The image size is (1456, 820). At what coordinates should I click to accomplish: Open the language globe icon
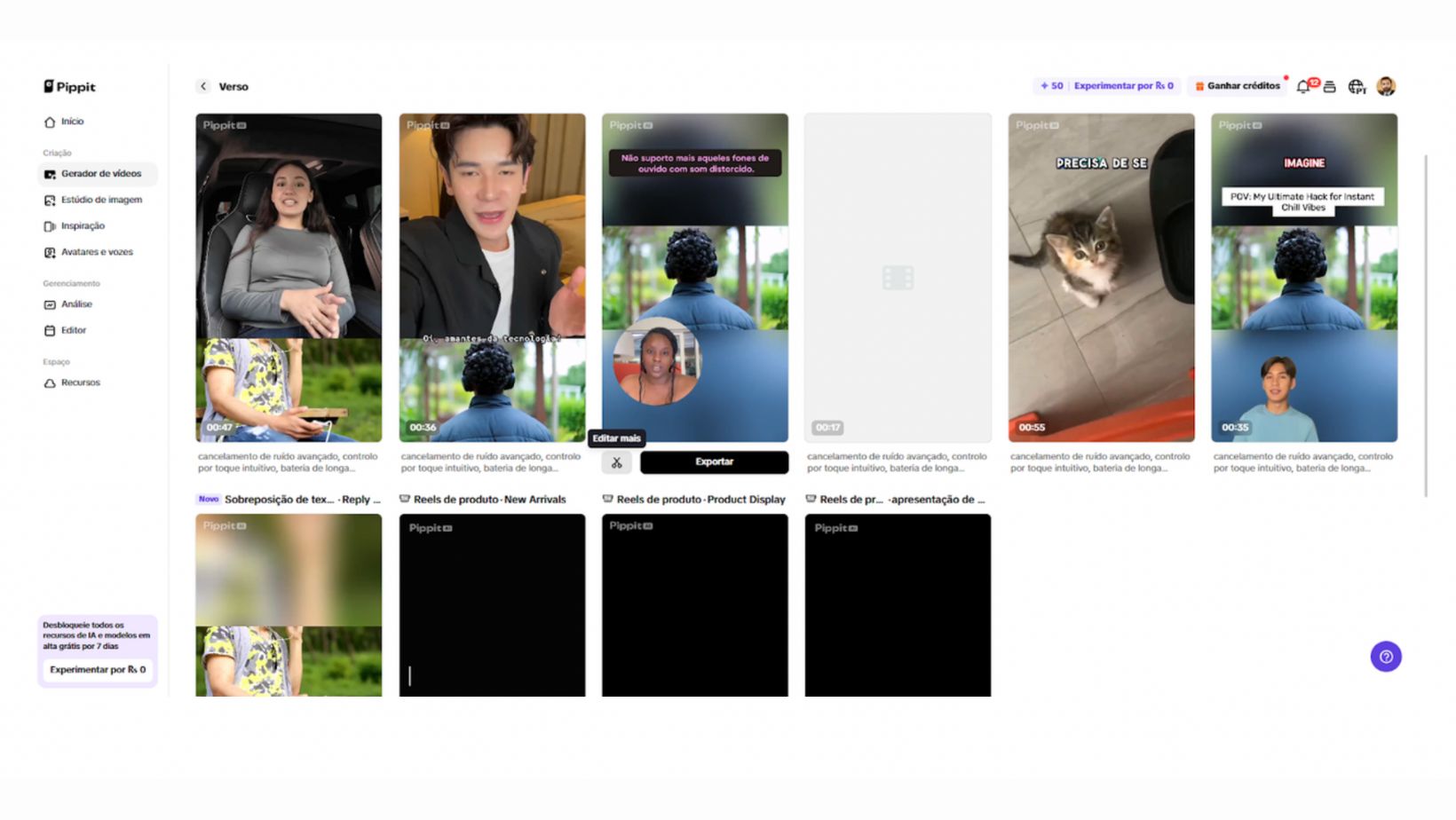click(x=1356, y=86)
